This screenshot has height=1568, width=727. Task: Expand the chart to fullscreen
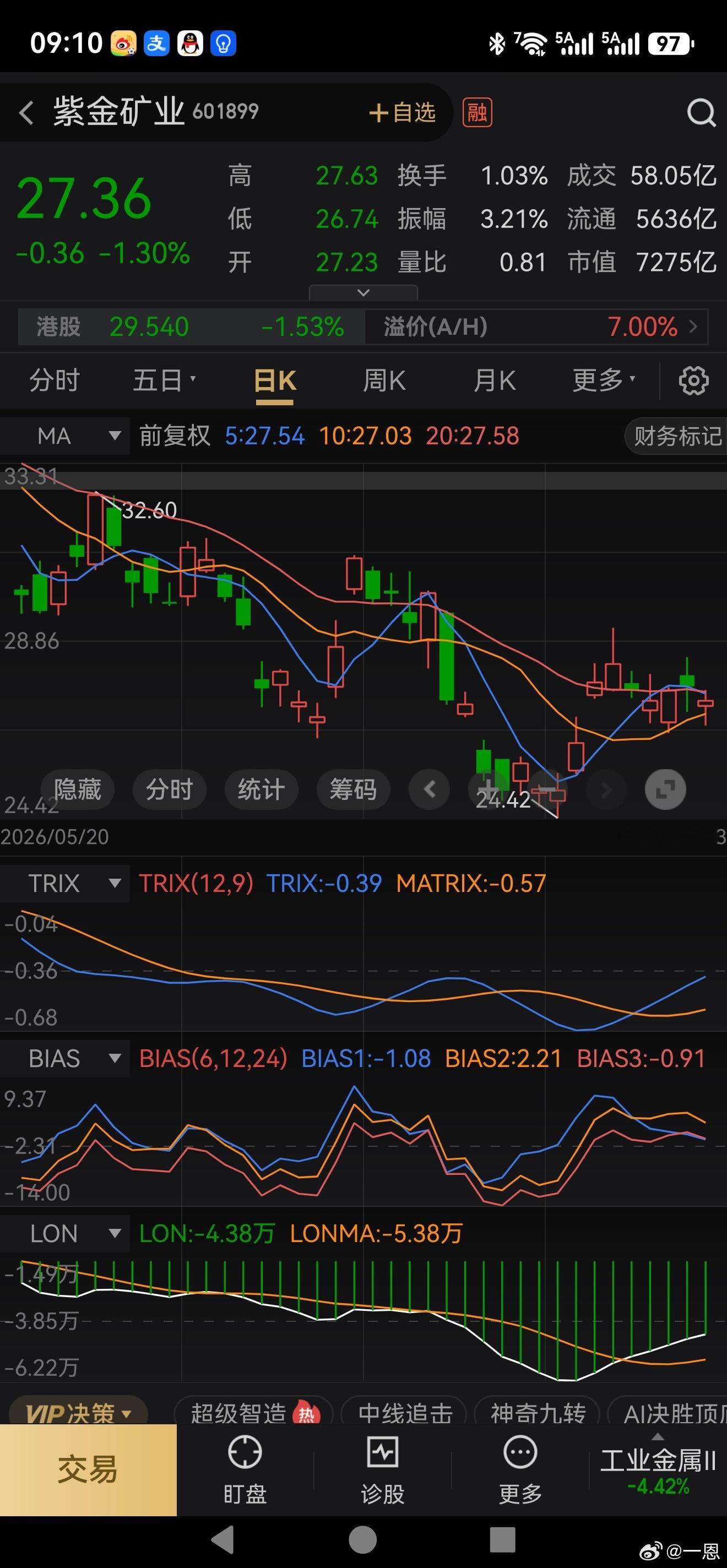click(x=665, y=790)
